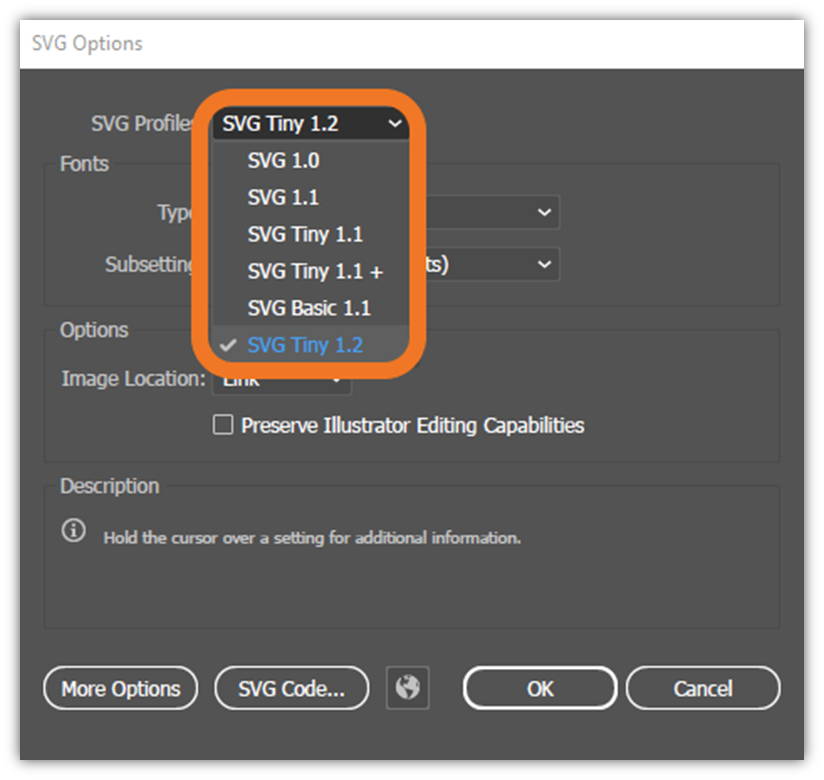Select the checked SVG Tiny 1.2 option
The width and height of the screenshot is (824, 780).
(311, 345)
